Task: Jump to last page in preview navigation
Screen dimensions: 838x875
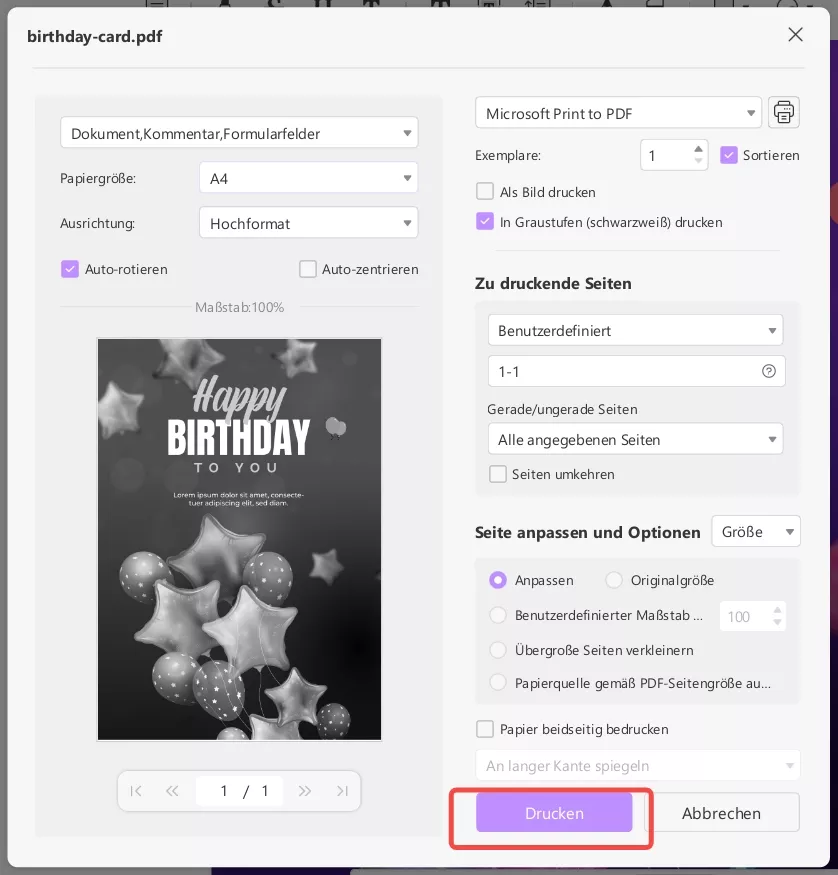Action: tap(342, 791)
